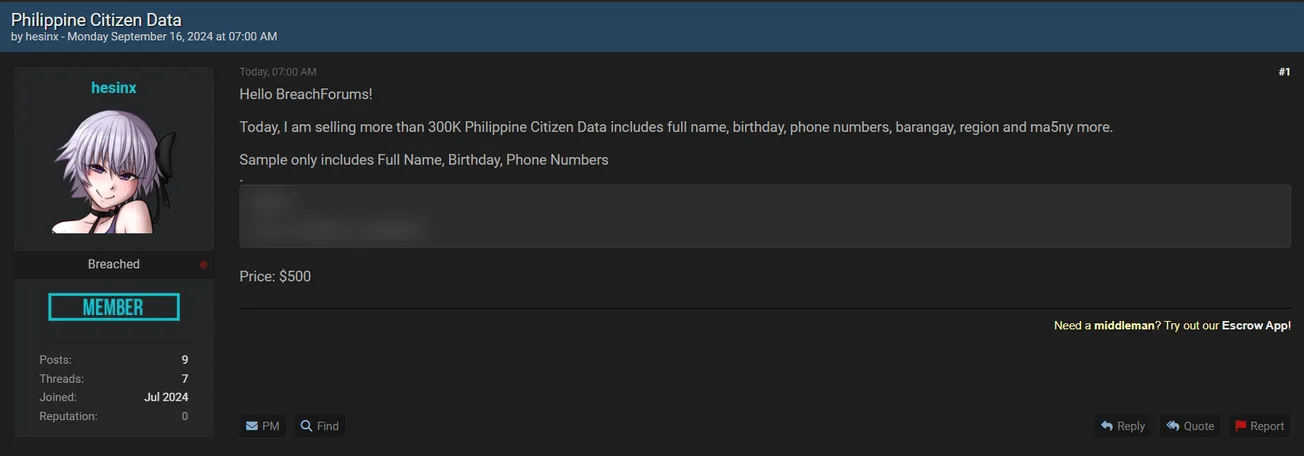
Task: Open the hesinx username above the avatar
Action: coord(114,88)
